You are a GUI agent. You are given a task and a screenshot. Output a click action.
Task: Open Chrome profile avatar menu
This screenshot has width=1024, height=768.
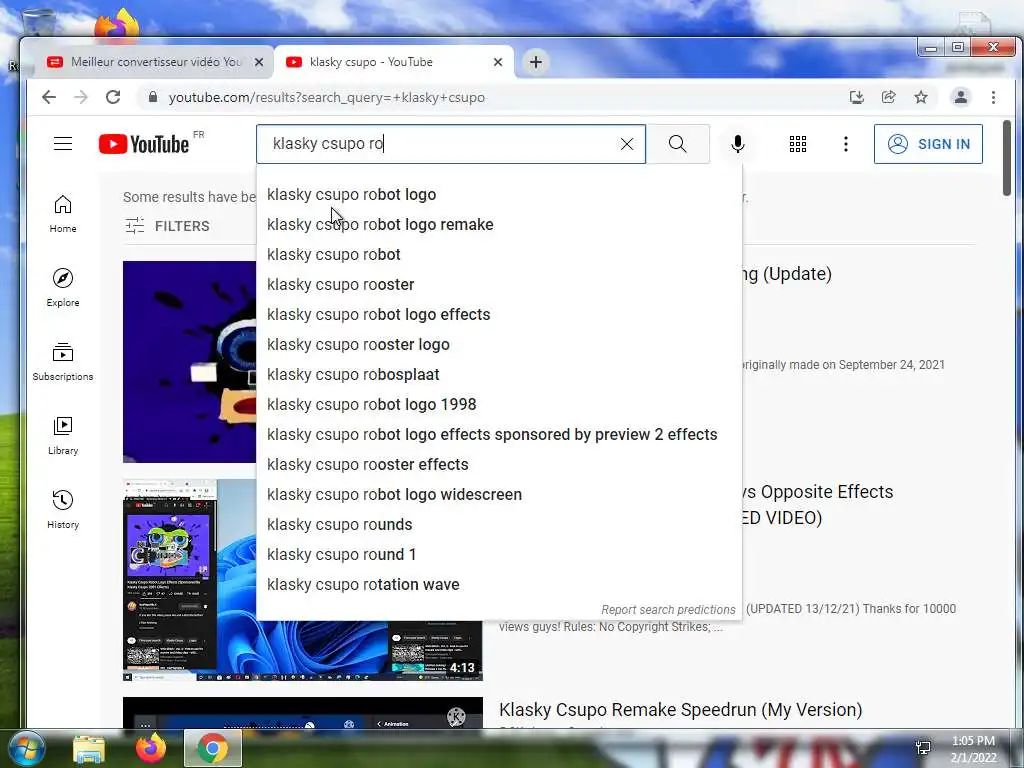click(961, 97)
